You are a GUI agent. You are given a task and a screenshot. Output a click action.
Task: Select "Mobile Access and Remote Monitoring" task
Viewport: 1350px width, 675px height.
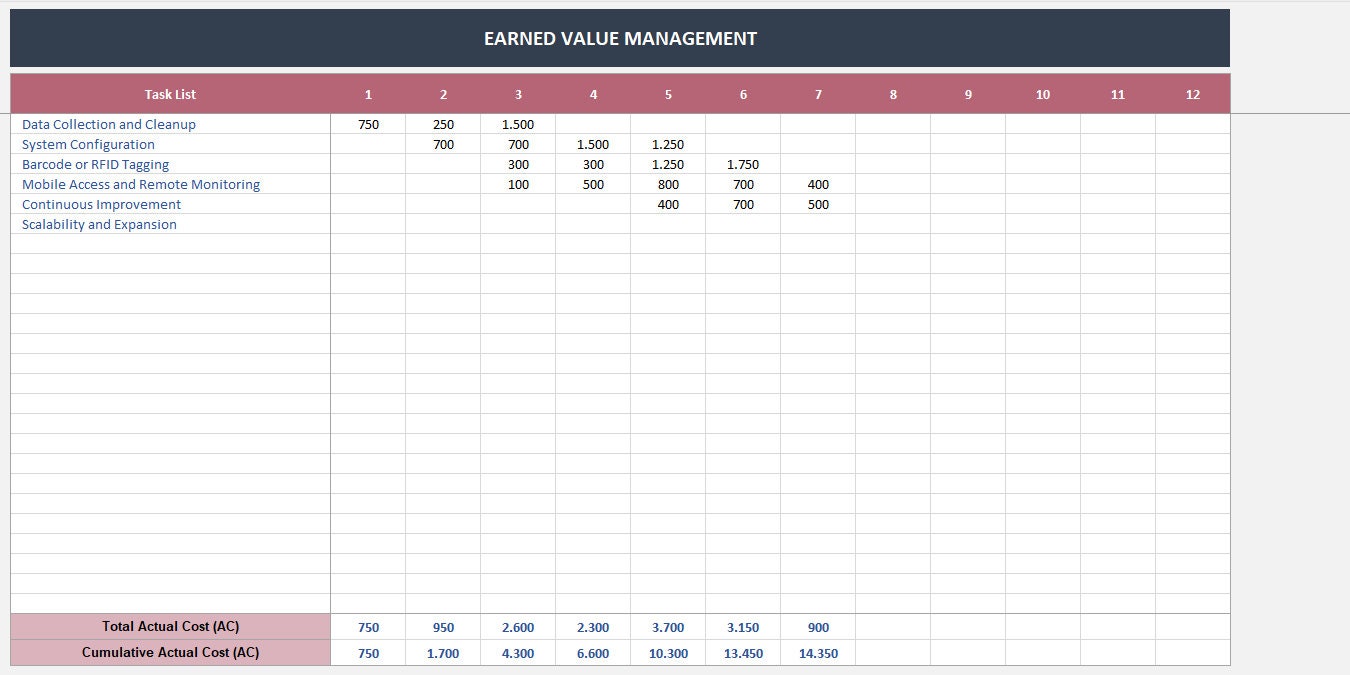coord(141,184)
